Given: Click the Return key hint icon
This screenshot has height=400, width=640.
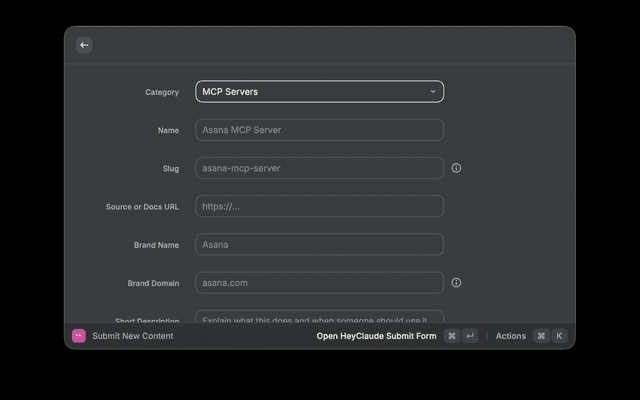Looking at the screenshot, I should (470, 336).
